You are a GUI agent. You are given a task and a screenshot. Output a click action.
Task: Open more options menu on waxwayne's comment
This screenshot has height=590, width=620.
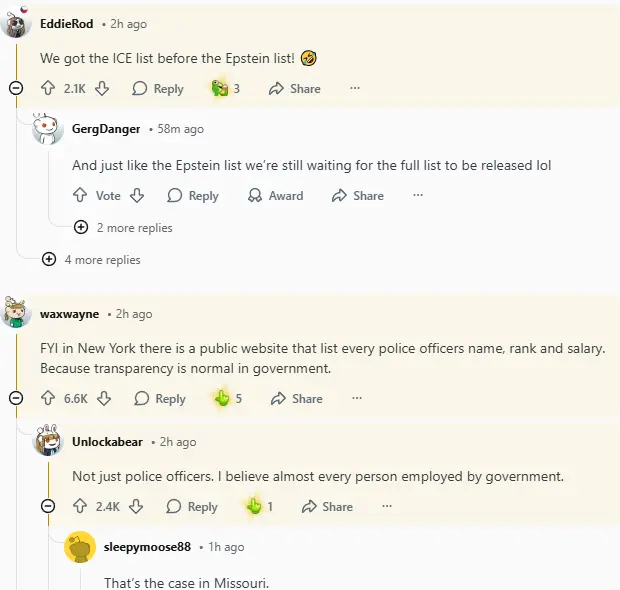coord(357,399)
